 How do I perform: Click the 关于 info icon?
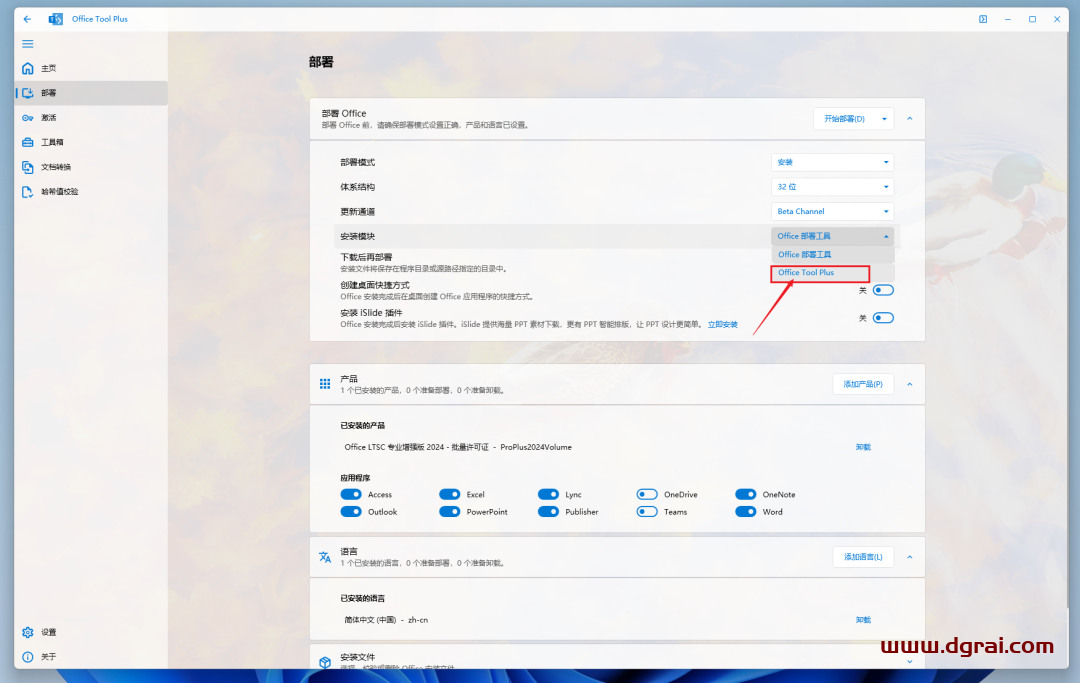[28, 657]
